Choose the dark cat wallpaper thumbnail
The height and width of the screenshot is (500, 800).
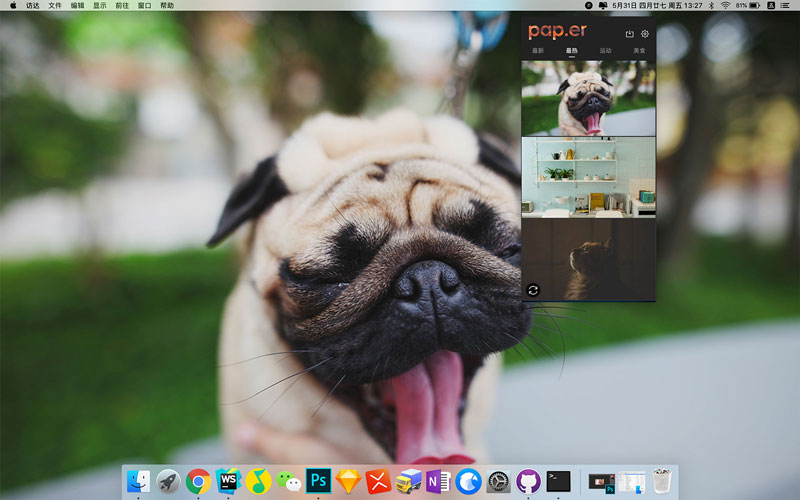coord(588,260)
